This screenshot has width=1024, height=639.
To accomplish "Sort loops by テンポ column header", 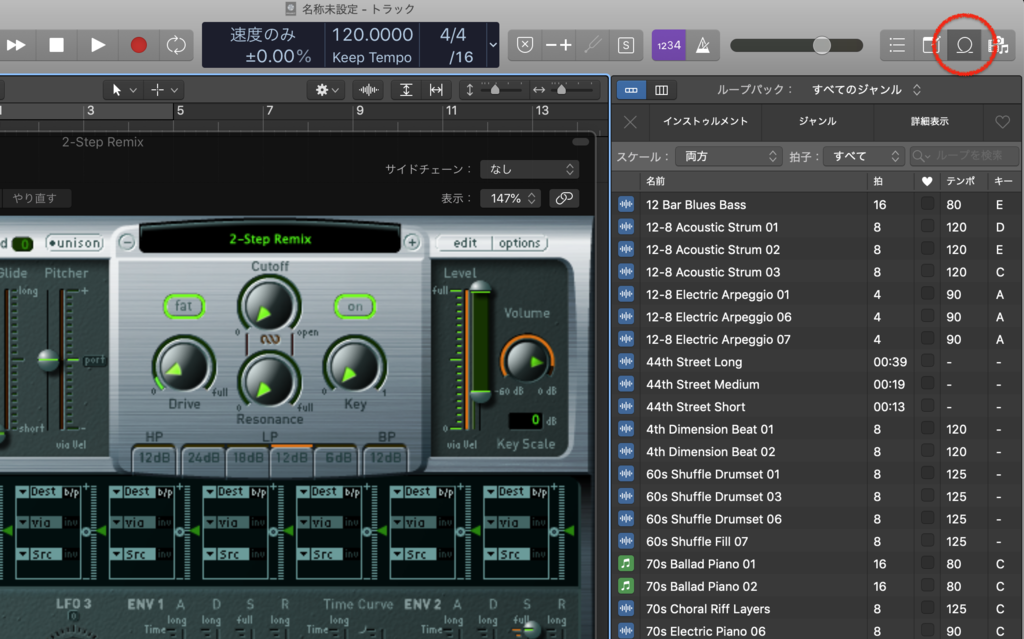I will pos(961,181).
